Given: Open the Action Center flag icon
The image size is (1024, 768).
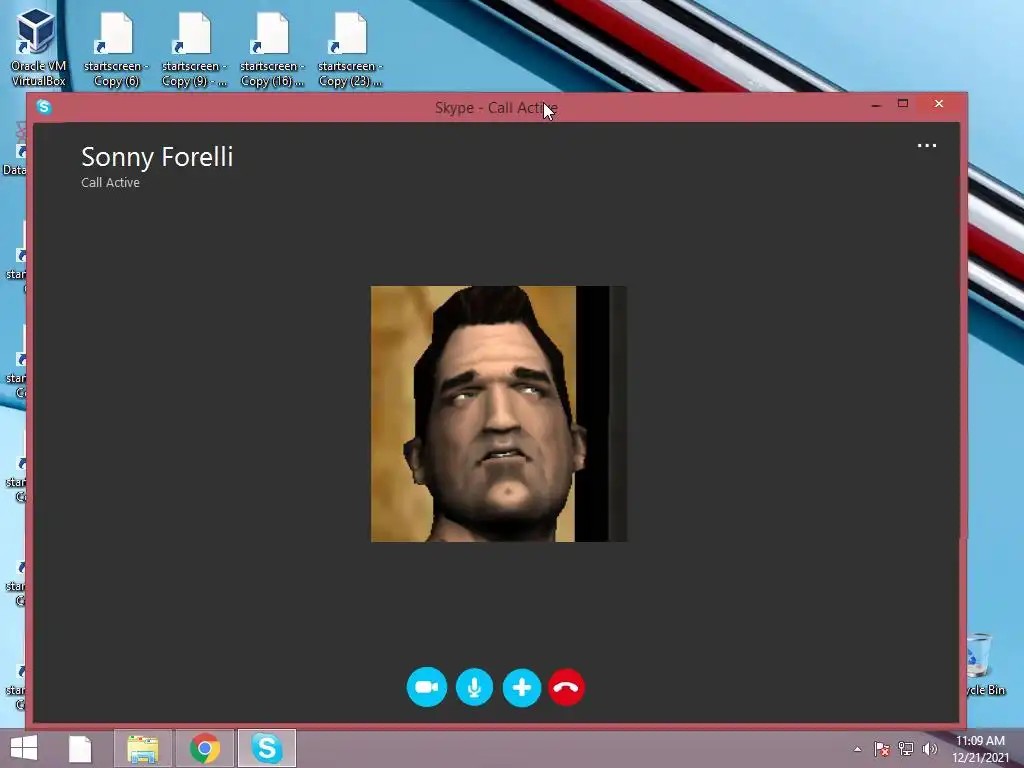Looking at the screenshot, I should pyautogui.click(x=881, y=749).
